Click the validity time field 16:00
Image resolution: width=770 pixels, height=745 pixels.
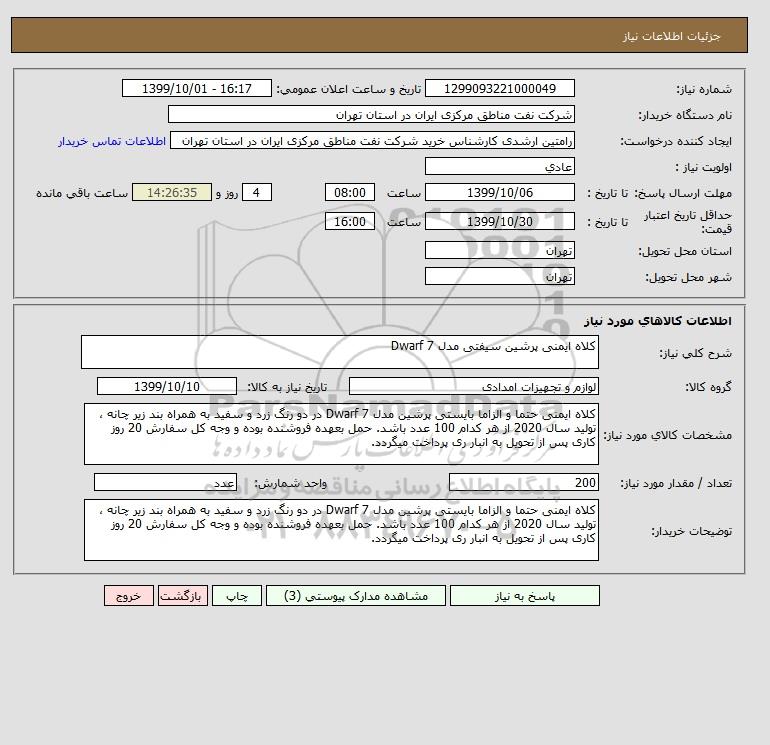click(350, 221)
